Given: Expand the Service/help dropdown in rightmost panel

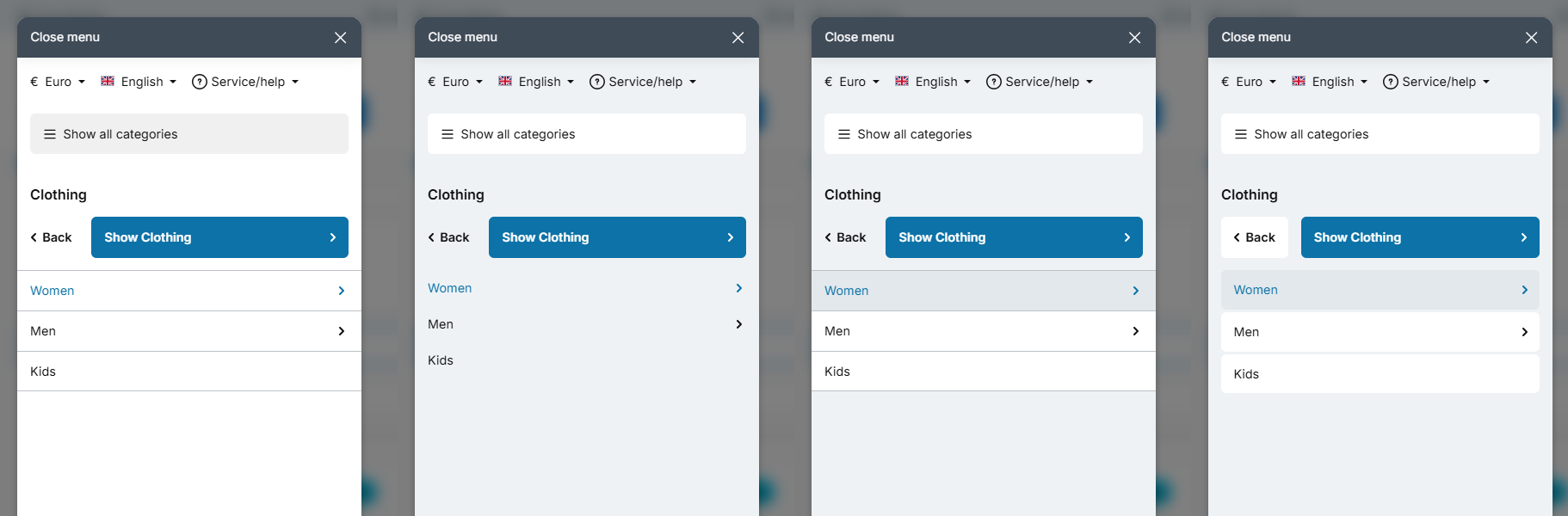Looking at the screenshot, I should 1436,82.
